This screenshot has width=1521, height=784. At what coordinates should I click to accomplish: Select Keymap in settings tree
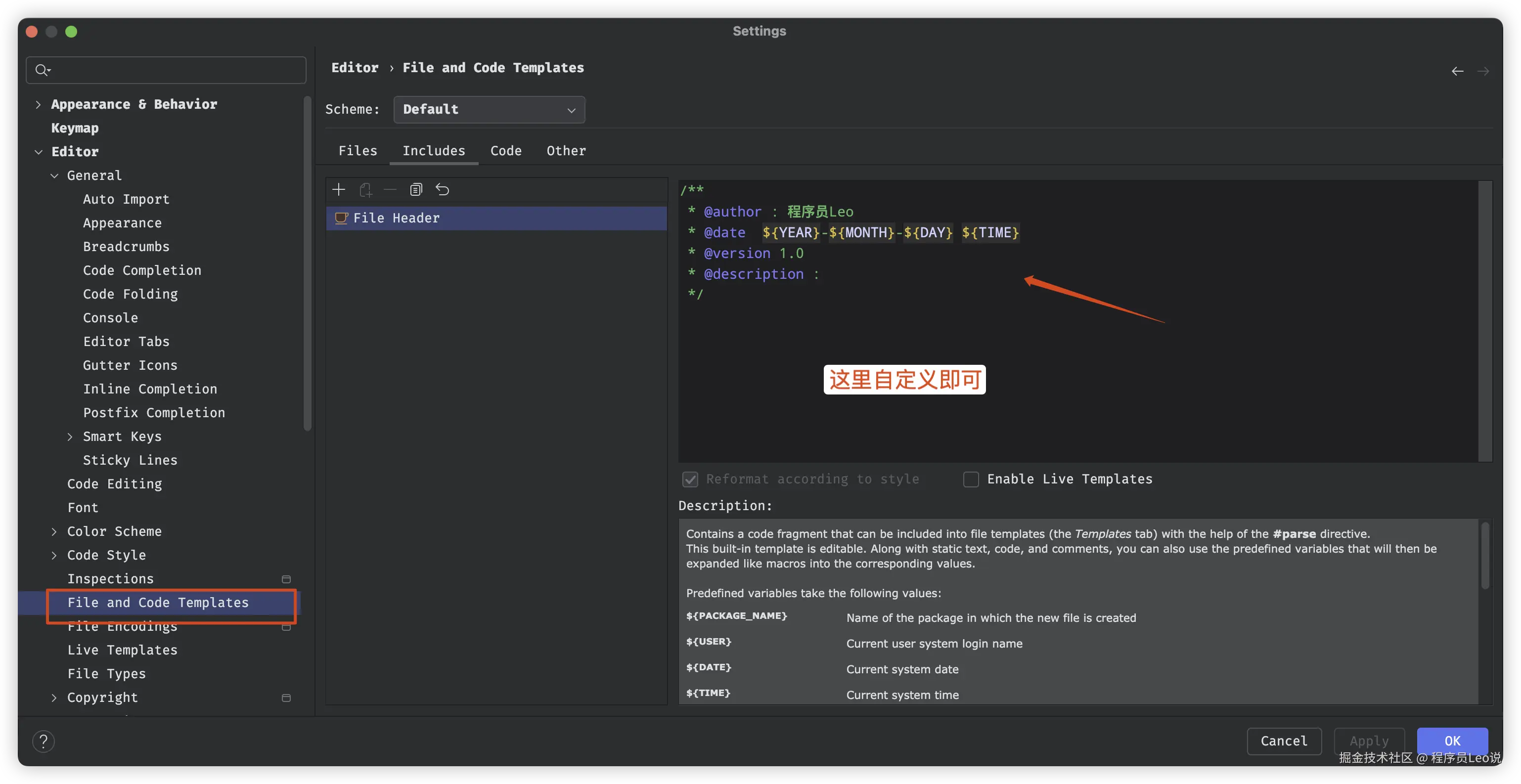click(75, 128)
